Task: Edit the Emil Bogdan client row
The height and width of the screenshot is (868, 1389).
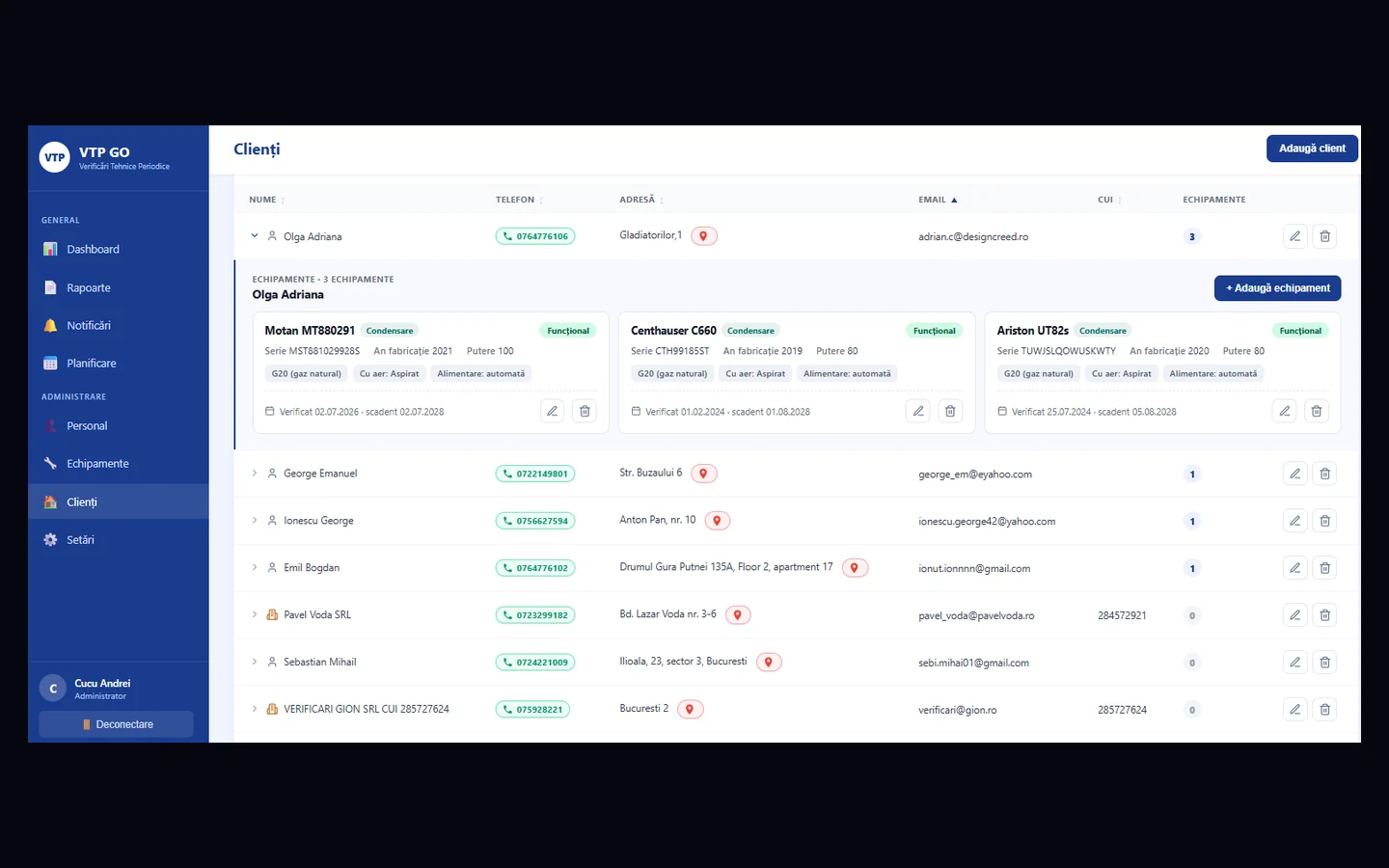Action: [1295, 568]
